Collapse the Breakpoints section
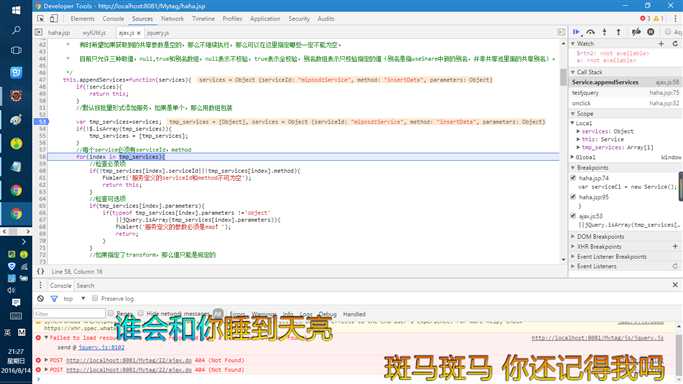The image size is (683, 384). pos(573,168)
